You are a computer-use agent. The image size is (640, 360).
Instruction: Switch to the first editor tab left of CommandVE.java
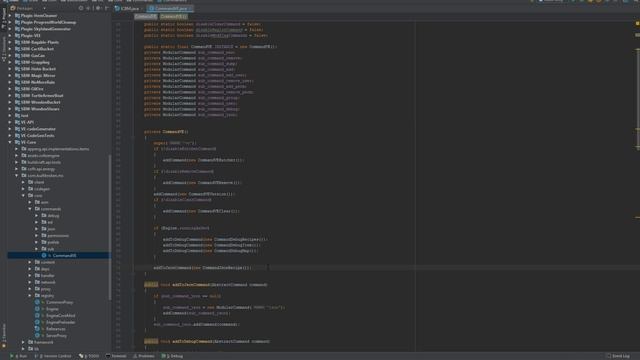(129, 8)
